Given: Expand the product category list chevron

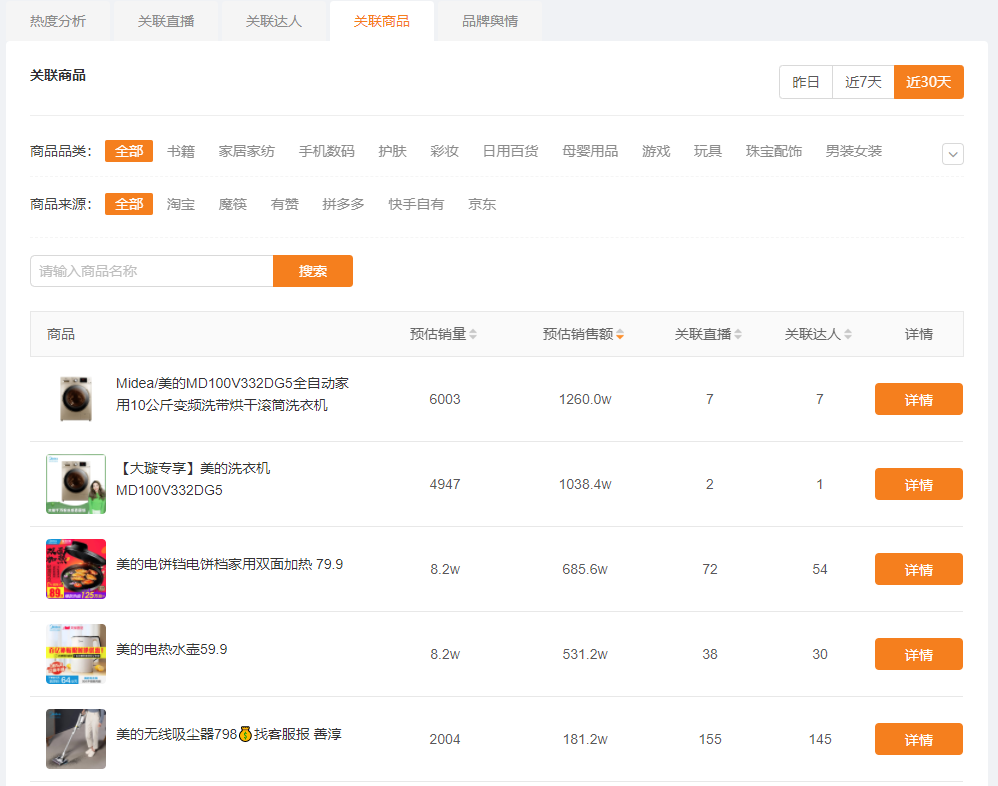Looking at the screenshot, I should (953, 154).
